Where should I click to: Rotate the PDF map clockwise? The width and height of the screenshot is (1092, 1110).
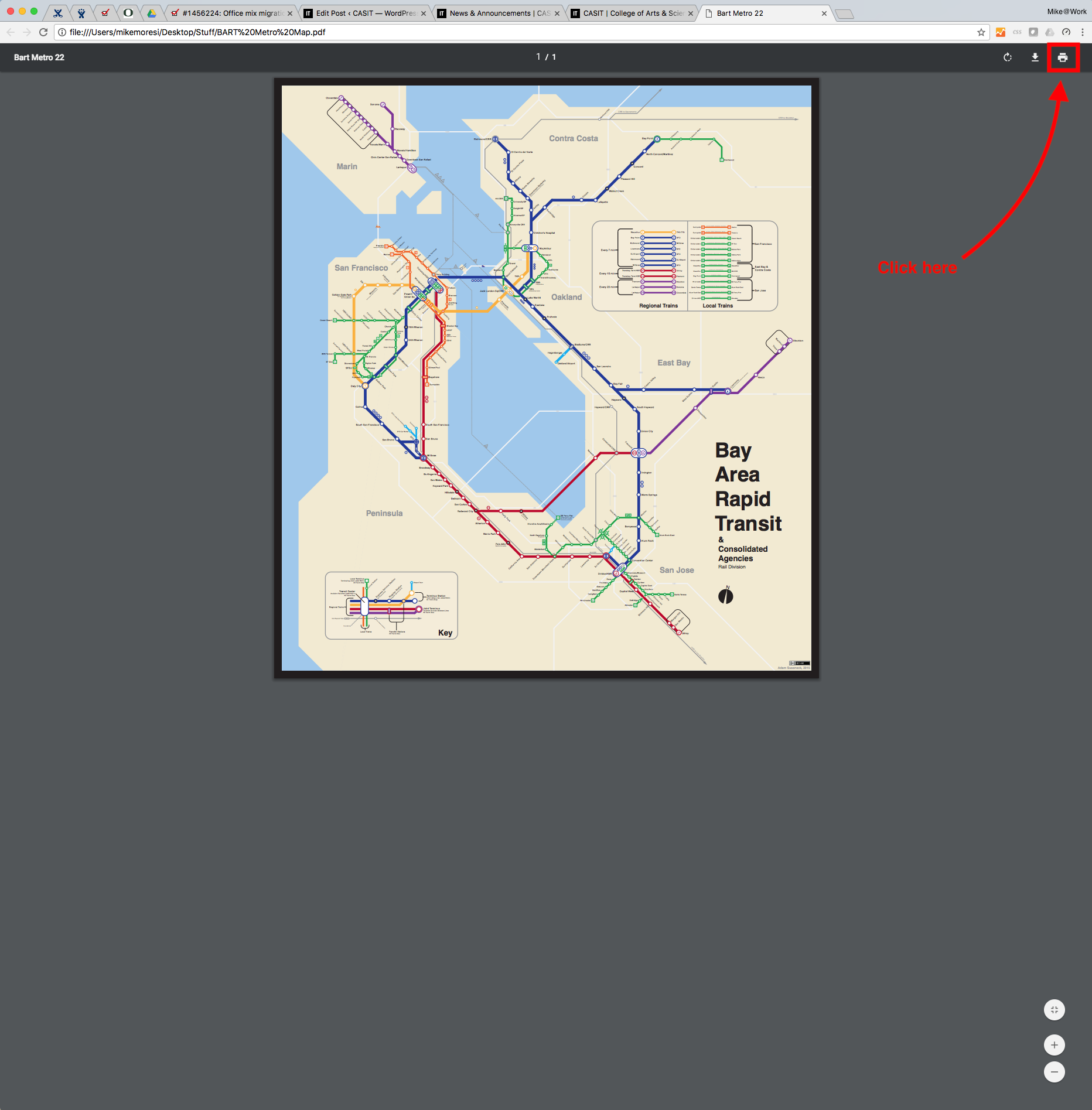pos(1008,57)
